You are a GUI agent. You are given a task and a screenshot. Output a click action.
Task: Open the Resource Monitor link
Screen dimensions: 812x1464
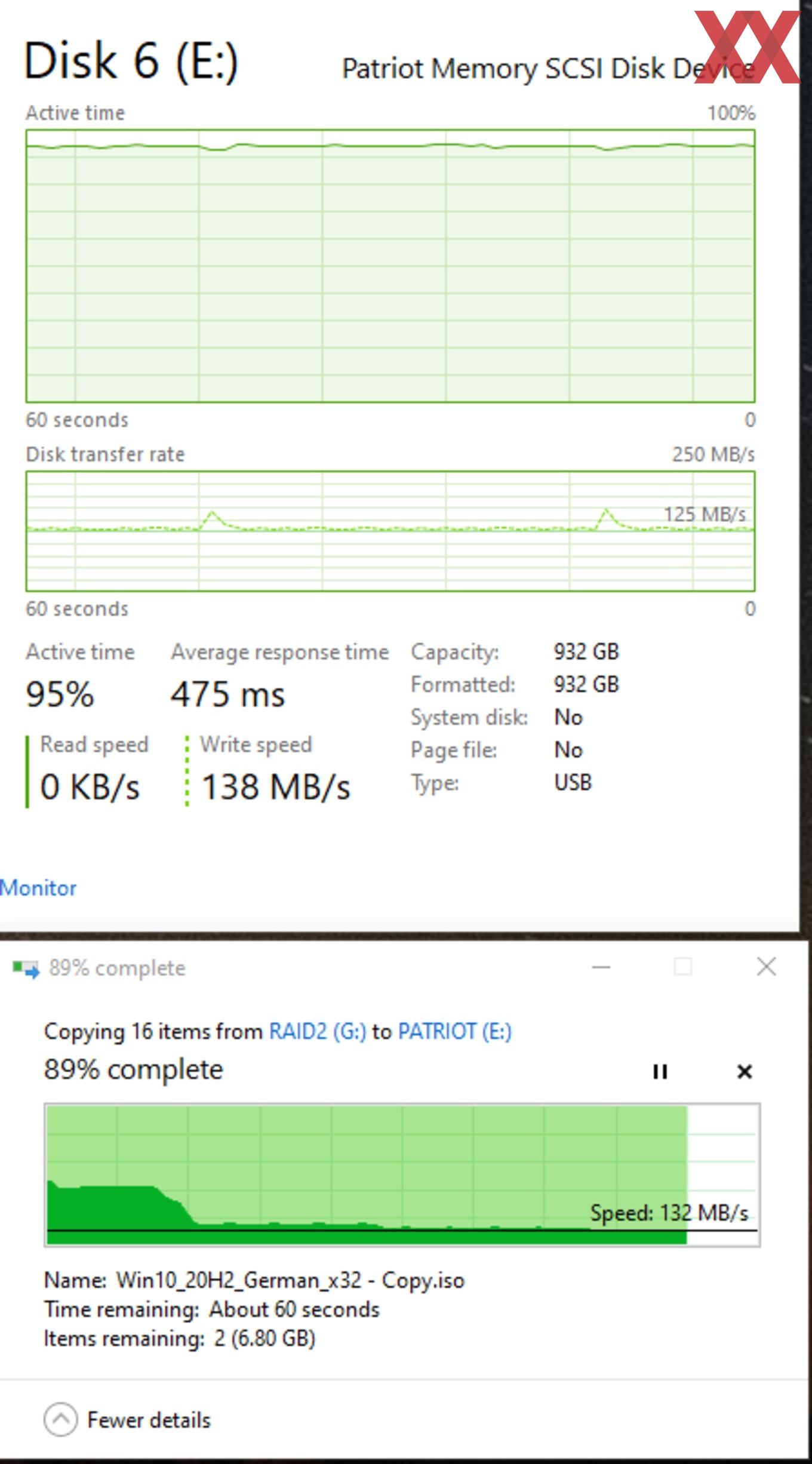[x=38, y=888]
